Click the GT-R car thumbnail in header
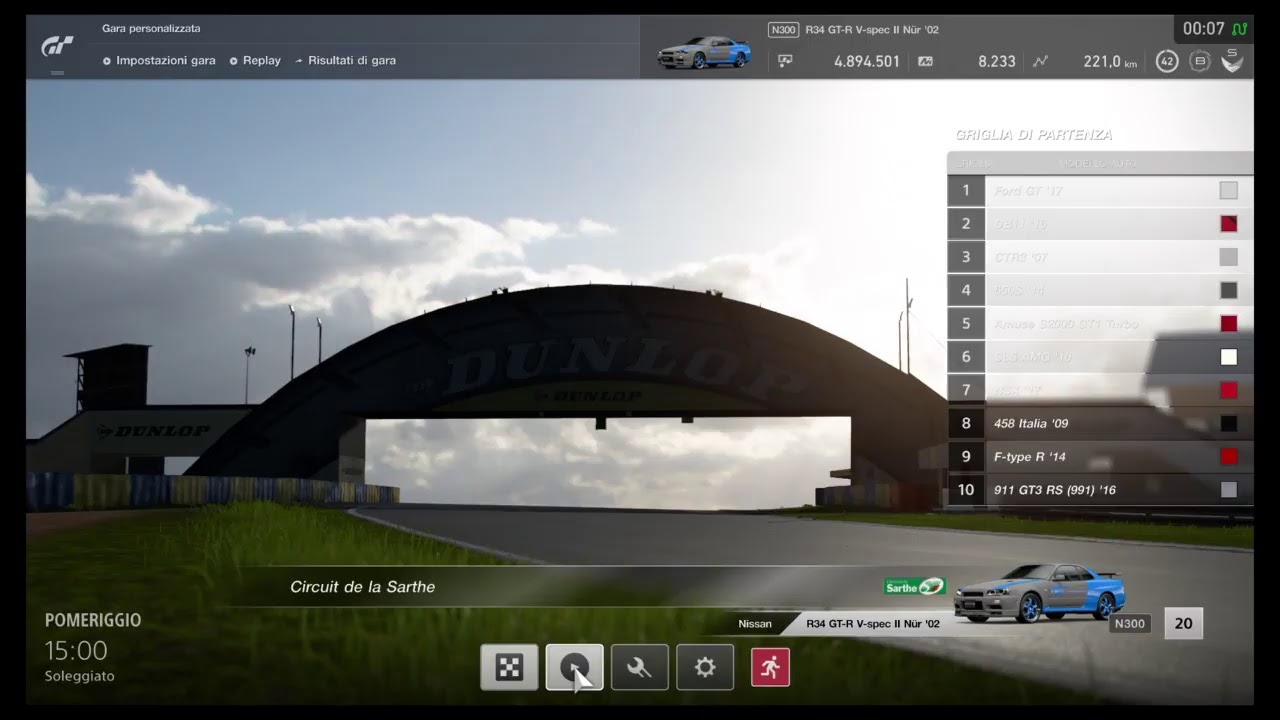The image size is (1280, 720). 704,52
